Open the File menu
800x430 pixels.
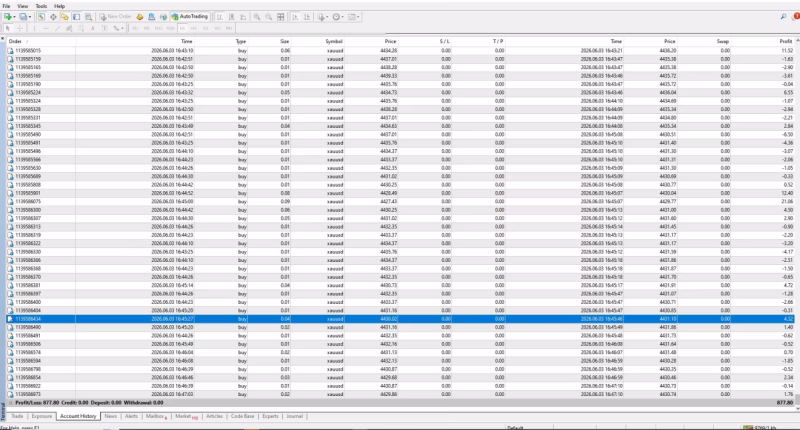tap(6, 6)
